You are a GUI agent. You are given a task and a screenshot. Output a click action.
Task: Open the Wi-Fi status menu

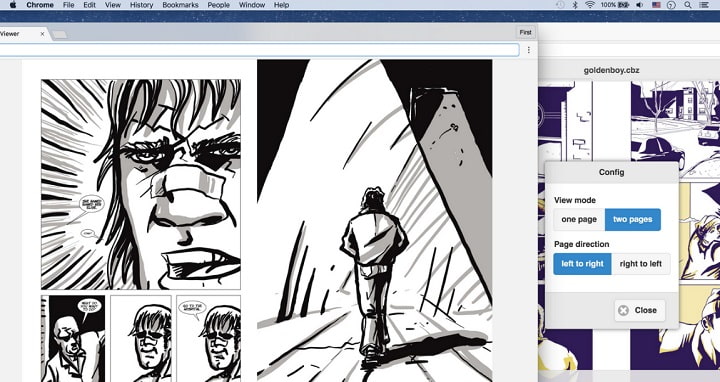coord(590,5)
